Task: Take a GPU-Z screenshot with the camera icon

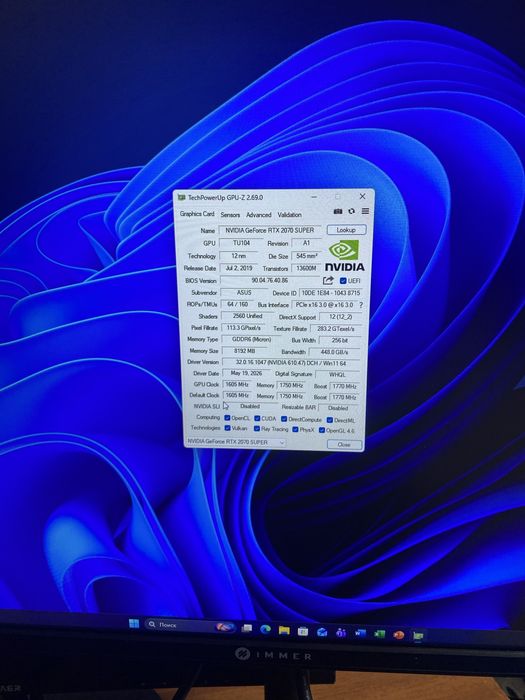Action: [x=338, y=211]
